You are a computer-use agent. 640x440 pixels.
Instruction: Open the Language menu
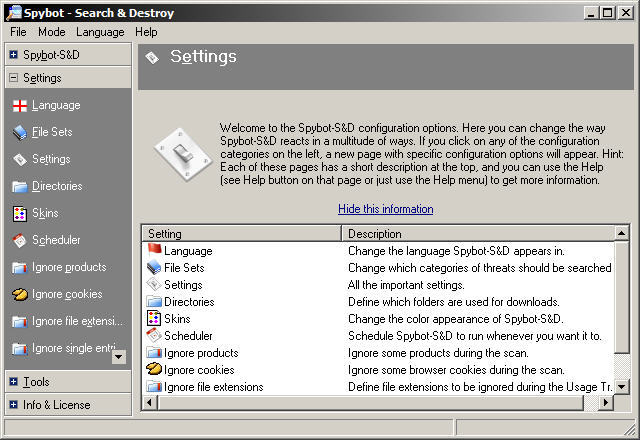[x=100, y=32]
